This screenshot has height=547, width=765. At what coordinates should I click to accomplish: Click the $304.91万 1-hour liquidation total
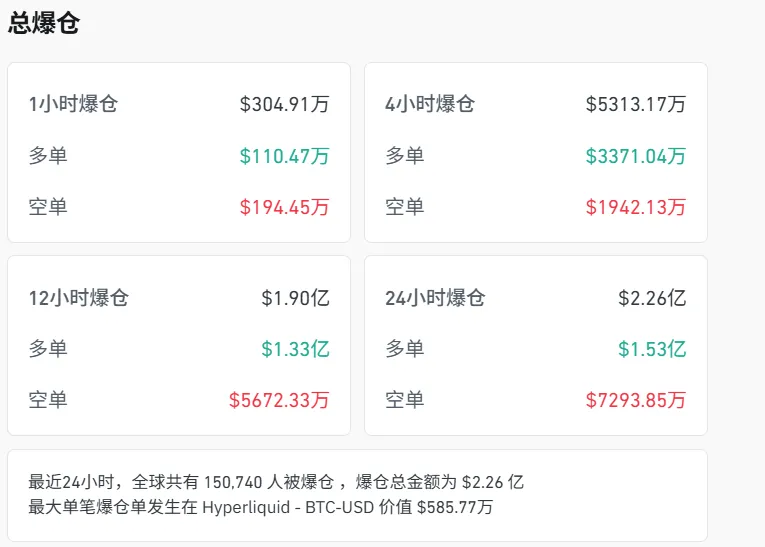point(284,104)
